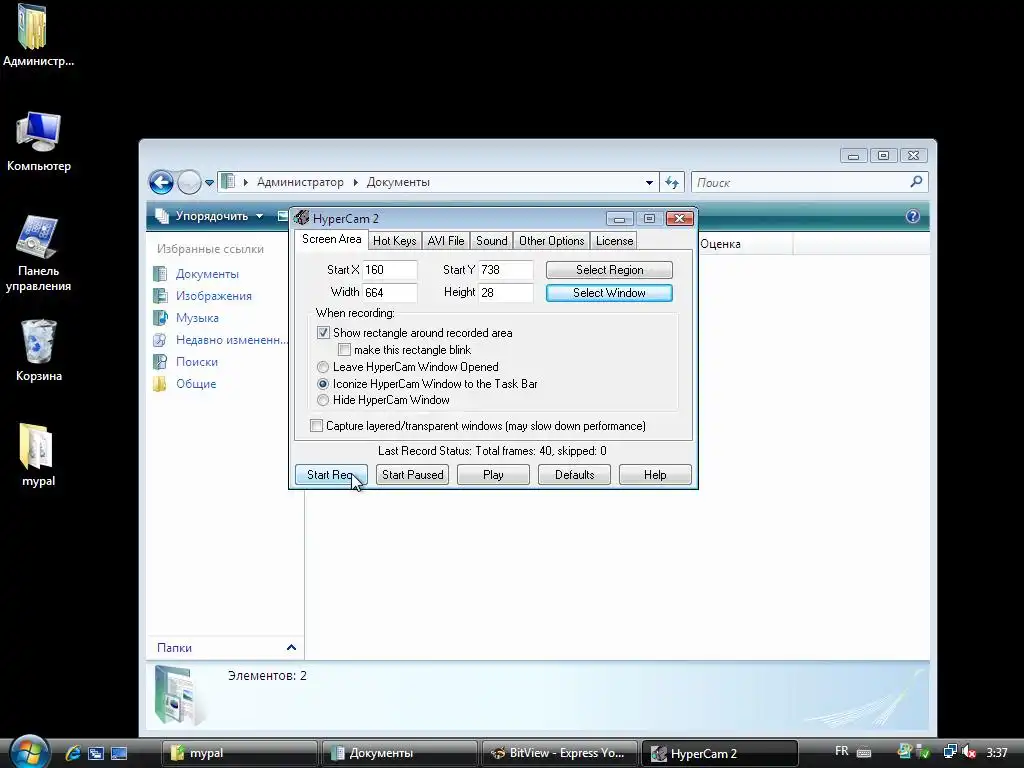Click the Windows Start orb

click(x=29, y=752)
